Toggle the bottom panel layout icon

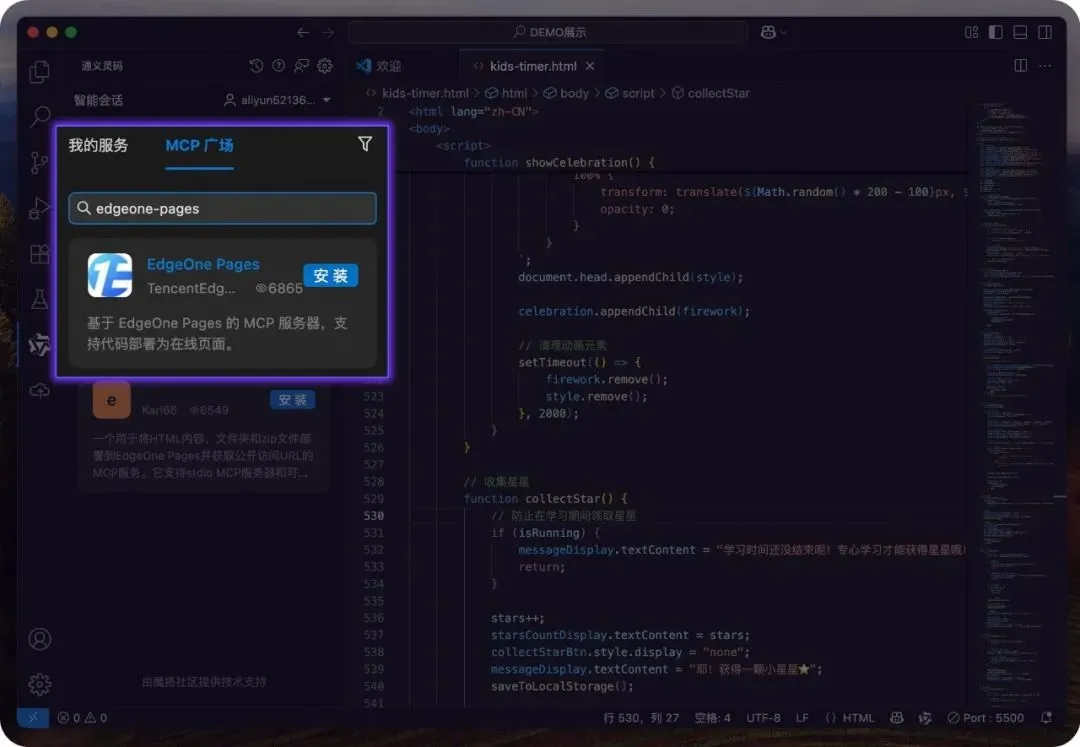[1020, 32]
